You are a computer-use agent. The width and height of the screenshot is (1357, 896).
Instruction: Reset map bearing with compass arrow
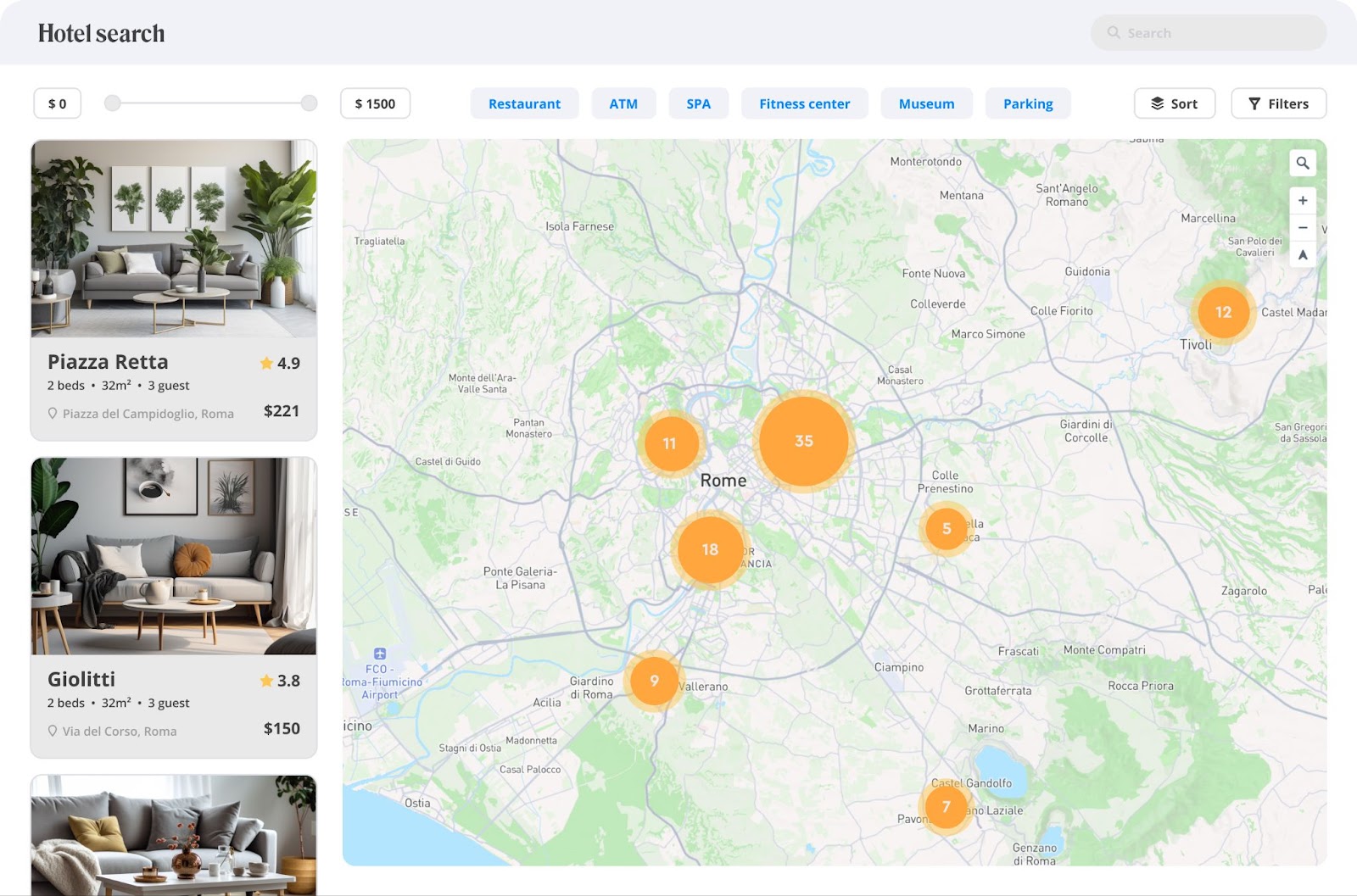[x=1303, y=255]
